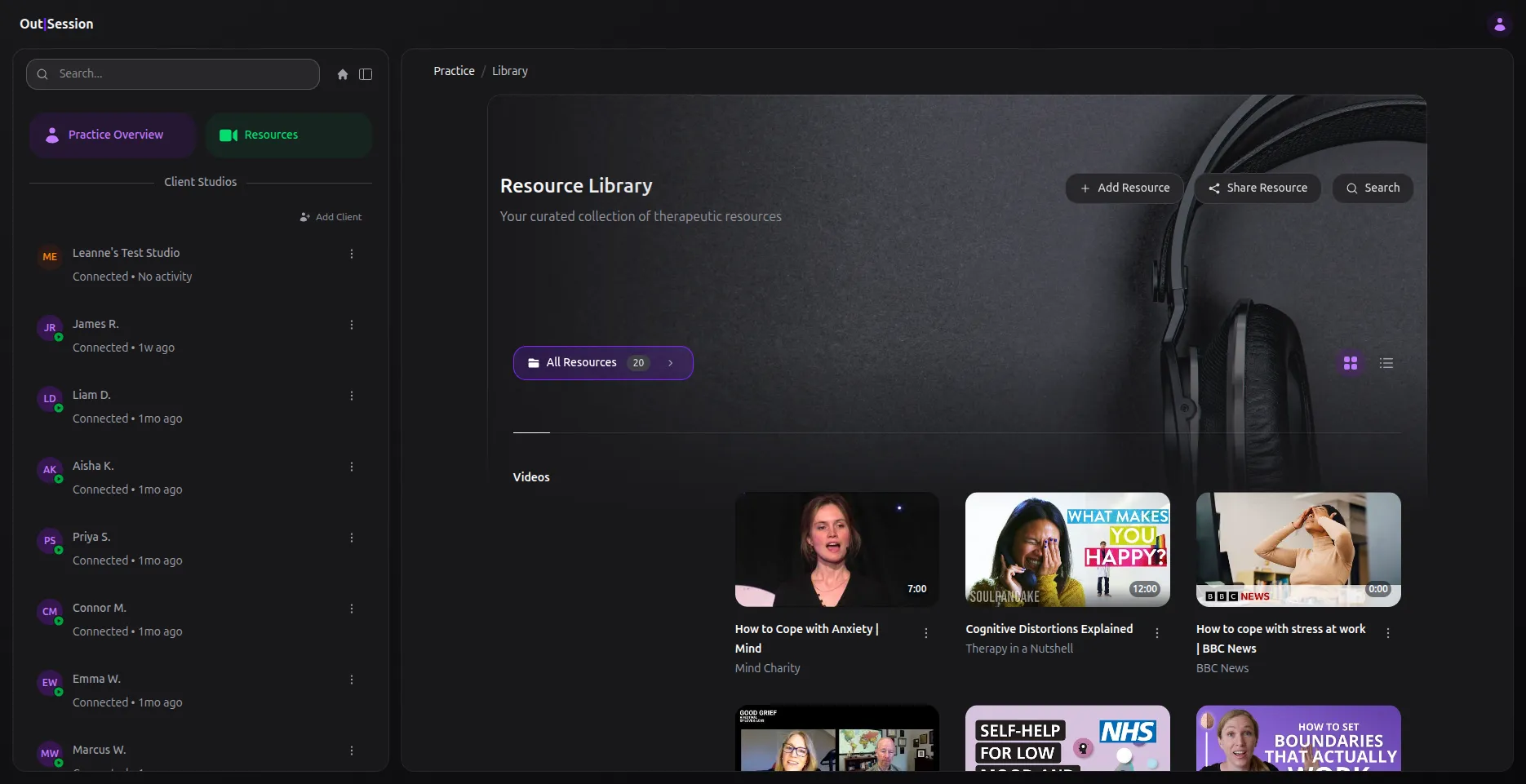Open options menu for James R.
Image resolution: width=1526 pixels, height=784 pixels.
click(x=352, y=325)
